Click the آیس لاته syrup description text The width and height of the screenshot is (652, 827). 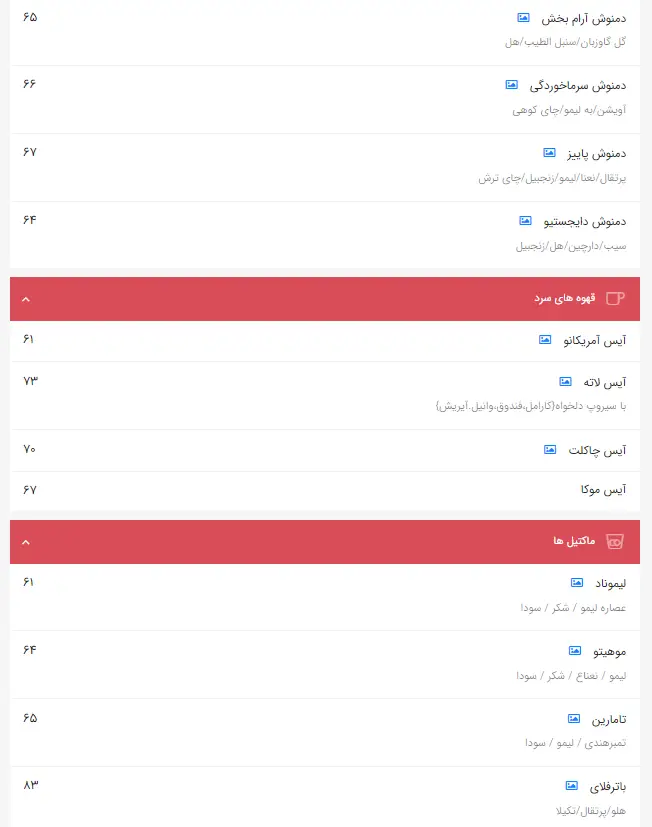(530, 406)
